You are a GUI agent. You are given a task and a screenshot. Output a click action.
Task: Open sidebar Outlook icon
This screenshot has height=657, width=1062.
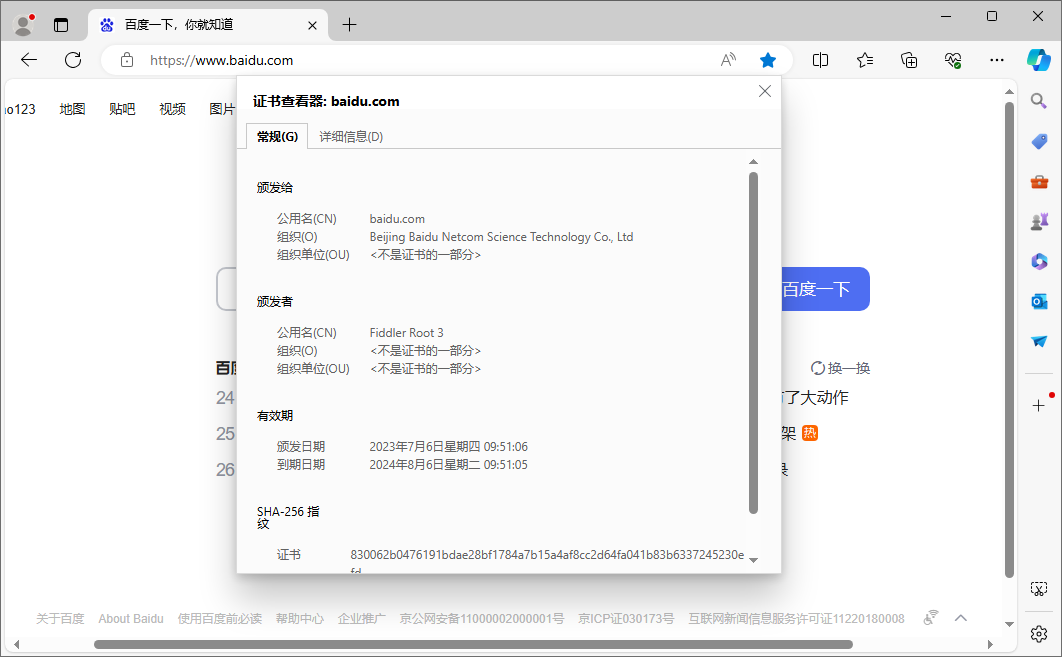point(1039,301)
